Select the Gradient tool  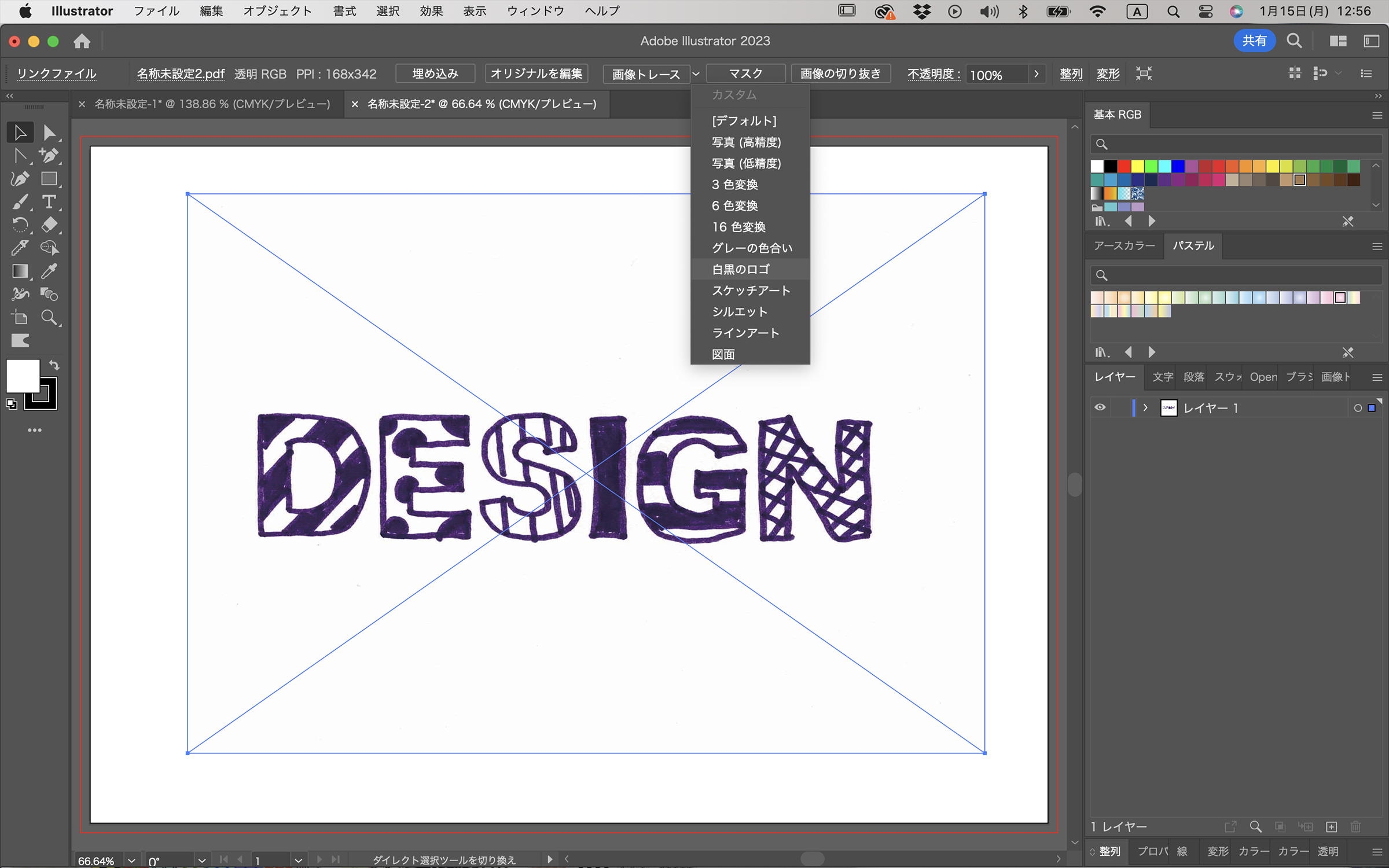coord(20,271)
